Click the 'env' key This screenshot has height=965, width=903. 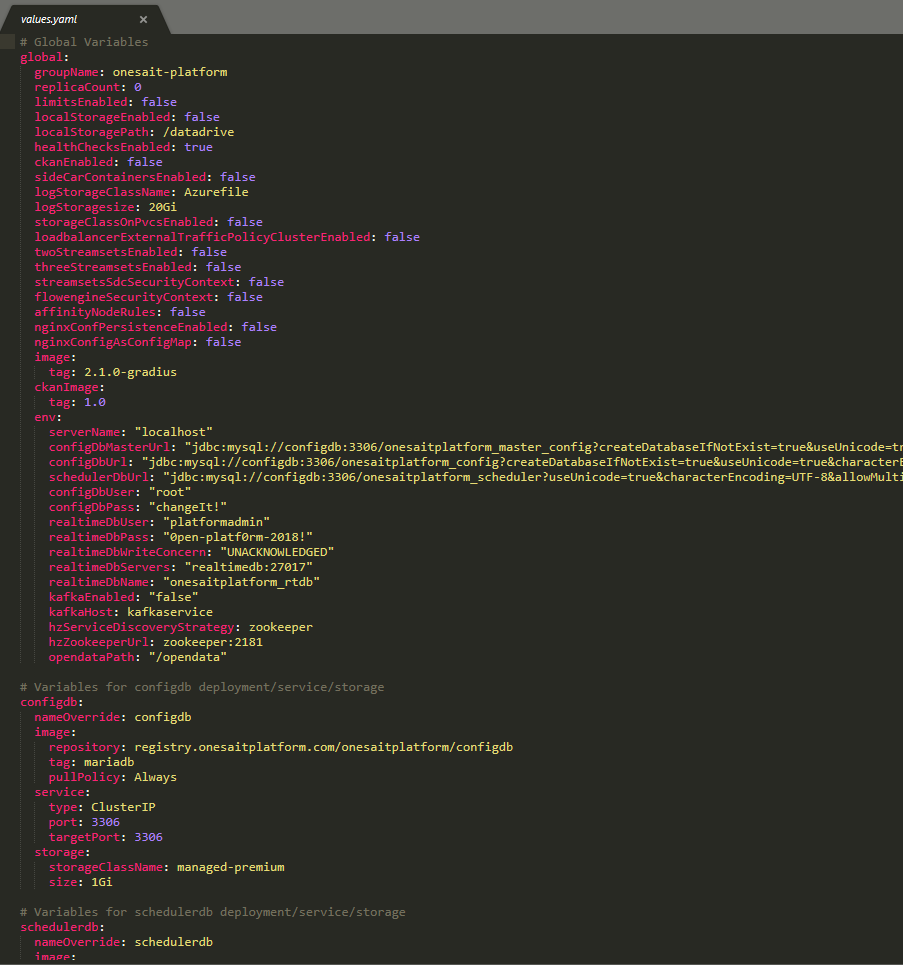pos(45,417)
